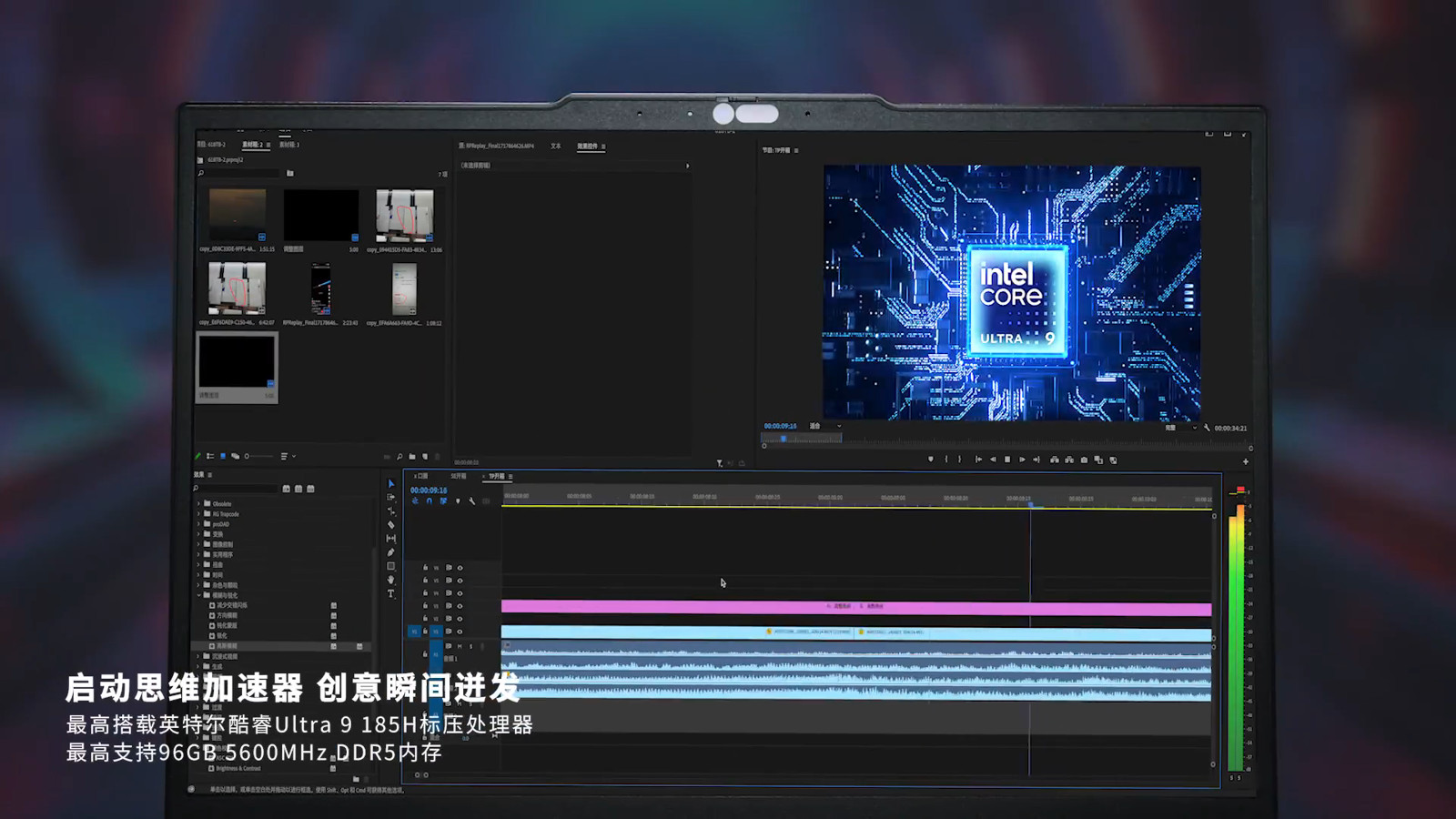Select the 高斯模糊 effect
Viewport: 1456px width, 819px height.
227,646
